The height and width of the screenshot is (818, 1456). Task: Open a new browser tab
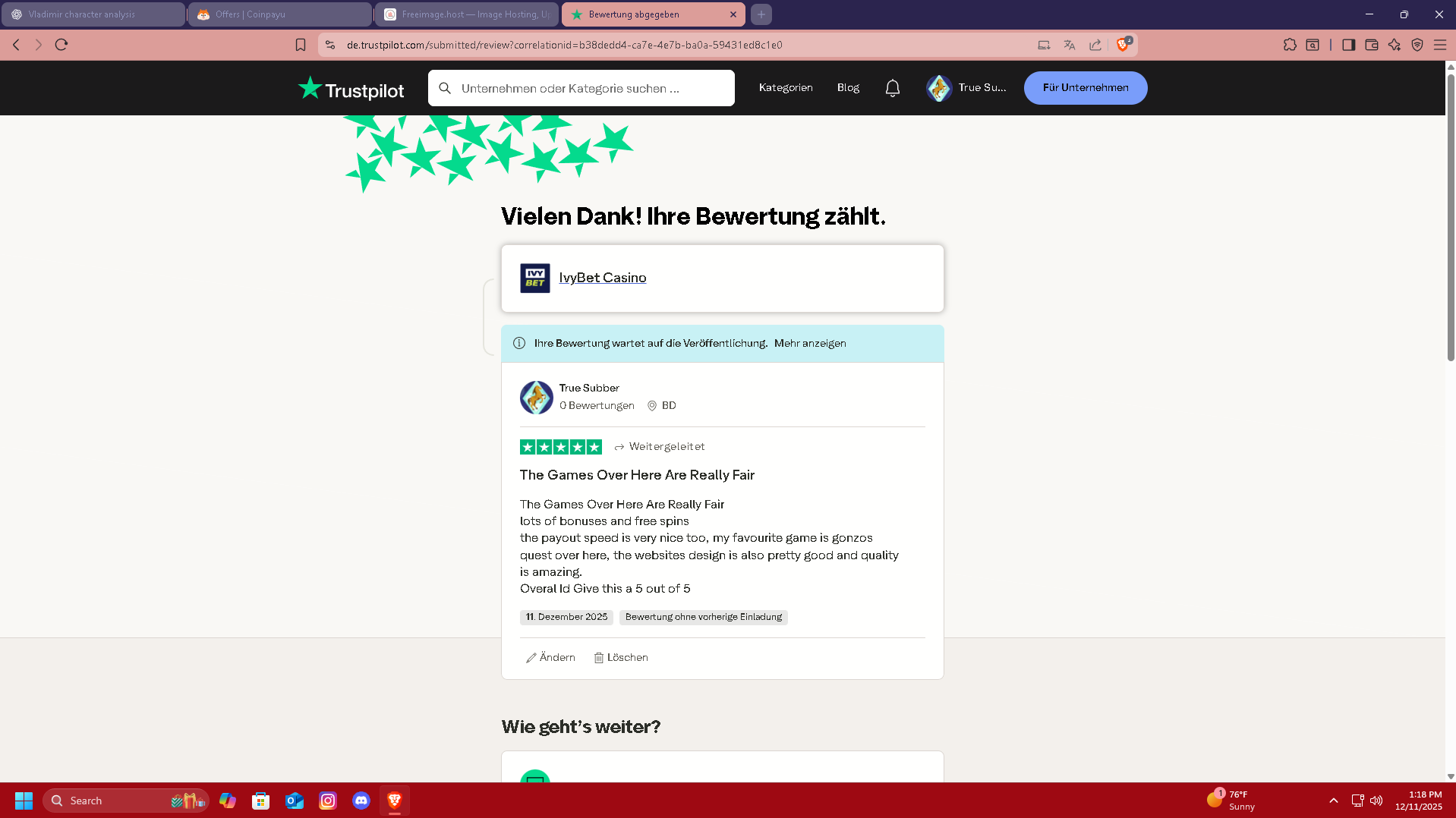(x=761, y=14)
